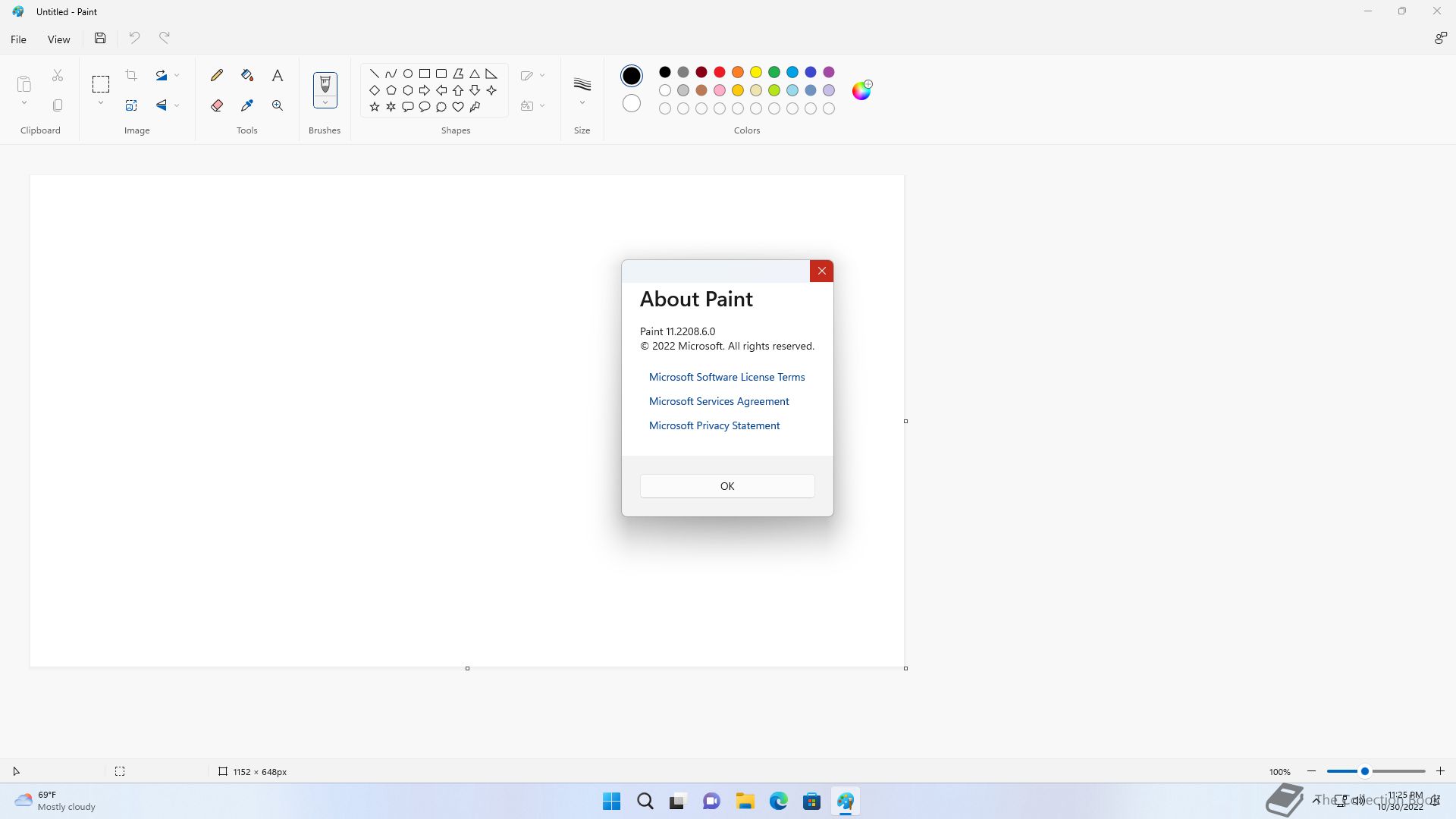The image size is (1456, 819).
Task: Click the Cut scissors icon
Action: tap(58, 75)
